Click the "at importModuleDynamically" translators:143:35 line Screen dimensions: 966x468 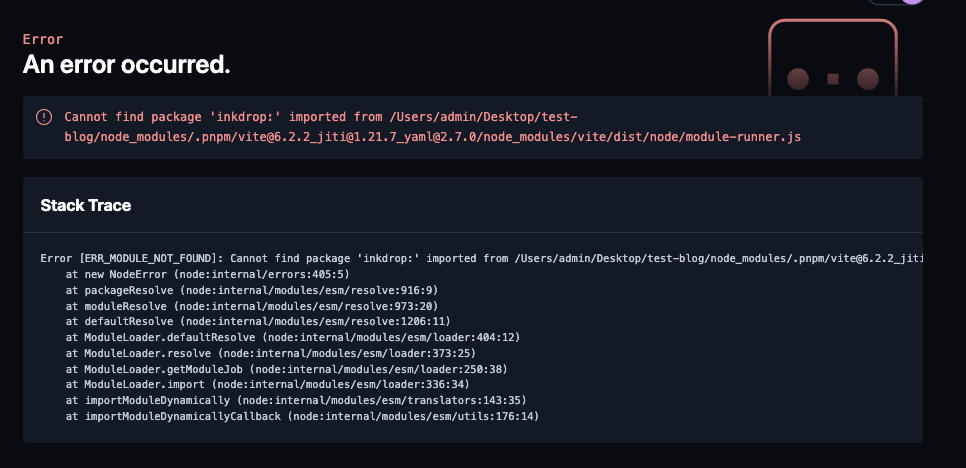(296, 401)
